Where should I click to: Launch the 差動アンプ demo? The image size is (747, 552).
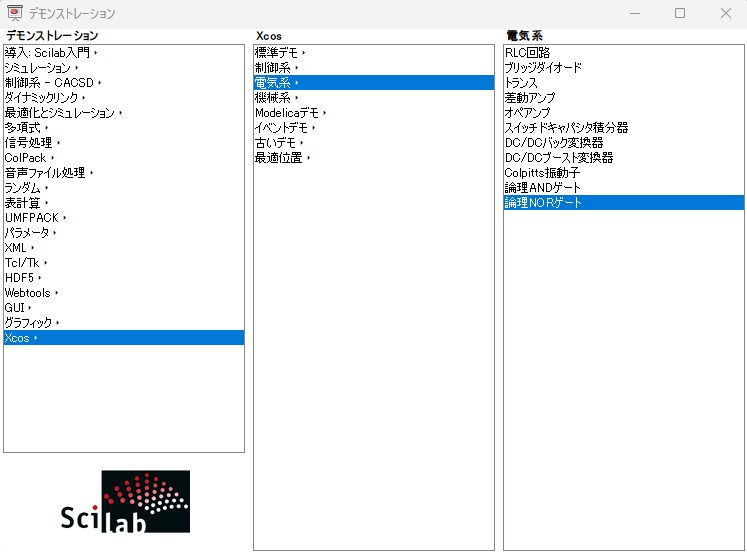pos(624,98)
